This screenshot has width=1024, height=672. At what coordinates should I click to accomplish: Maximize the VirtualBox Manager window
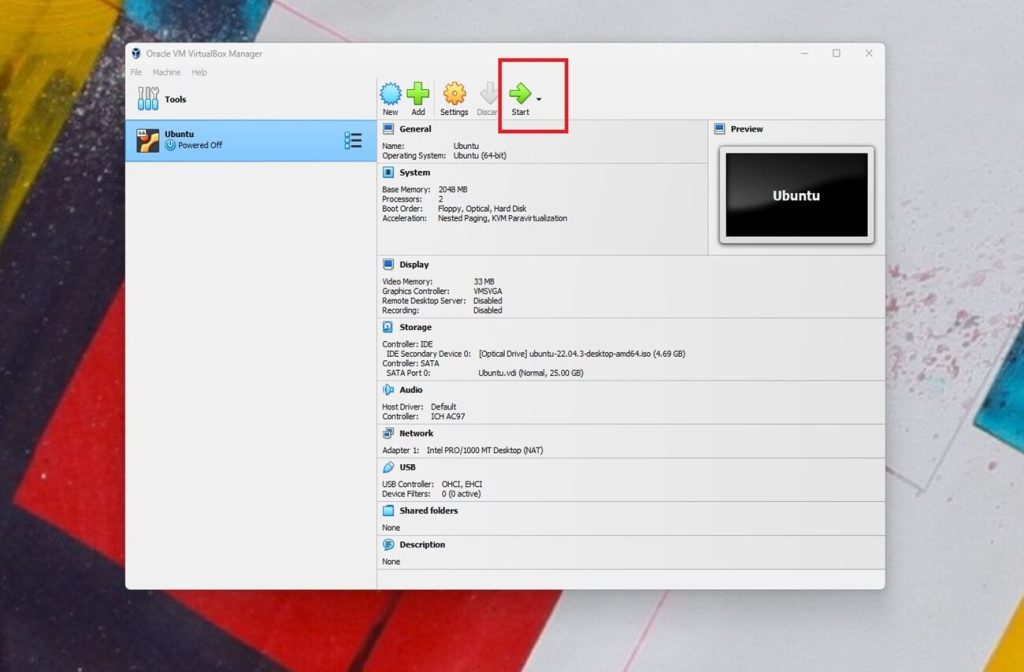(837, 54)
